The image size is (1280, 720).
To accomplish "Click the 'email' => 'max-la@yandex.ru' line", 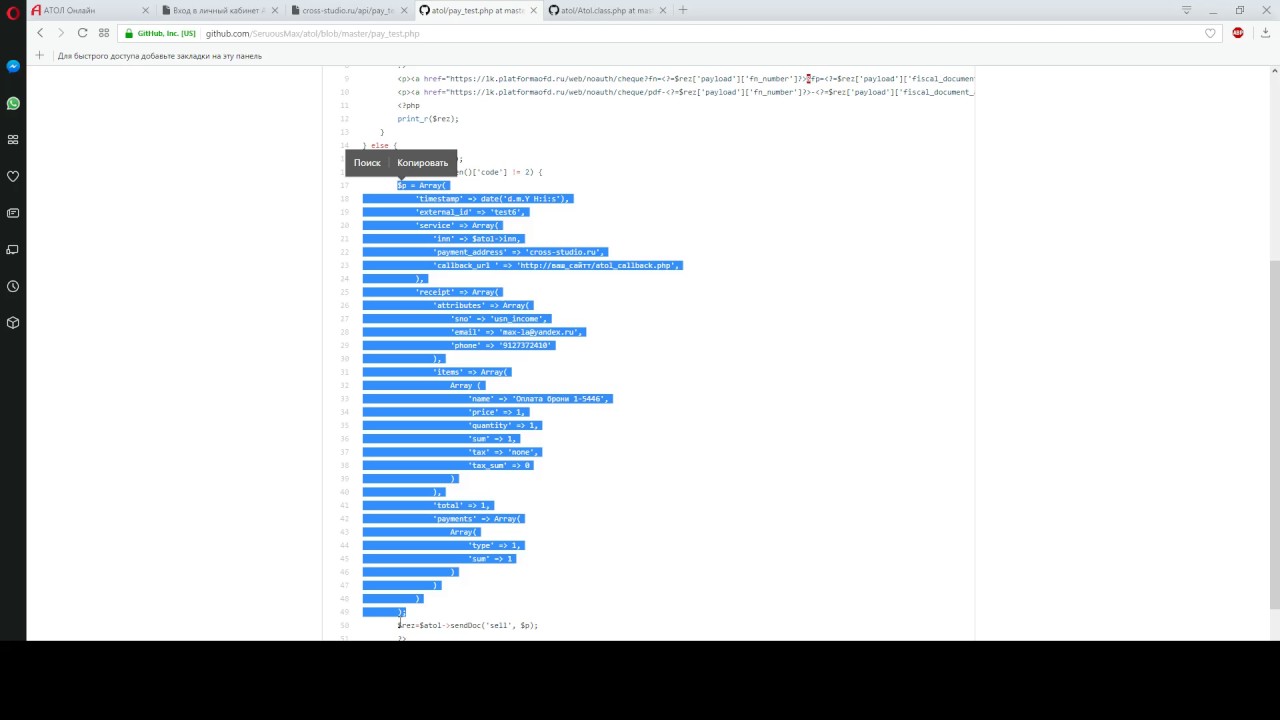I will coord(517,332).
